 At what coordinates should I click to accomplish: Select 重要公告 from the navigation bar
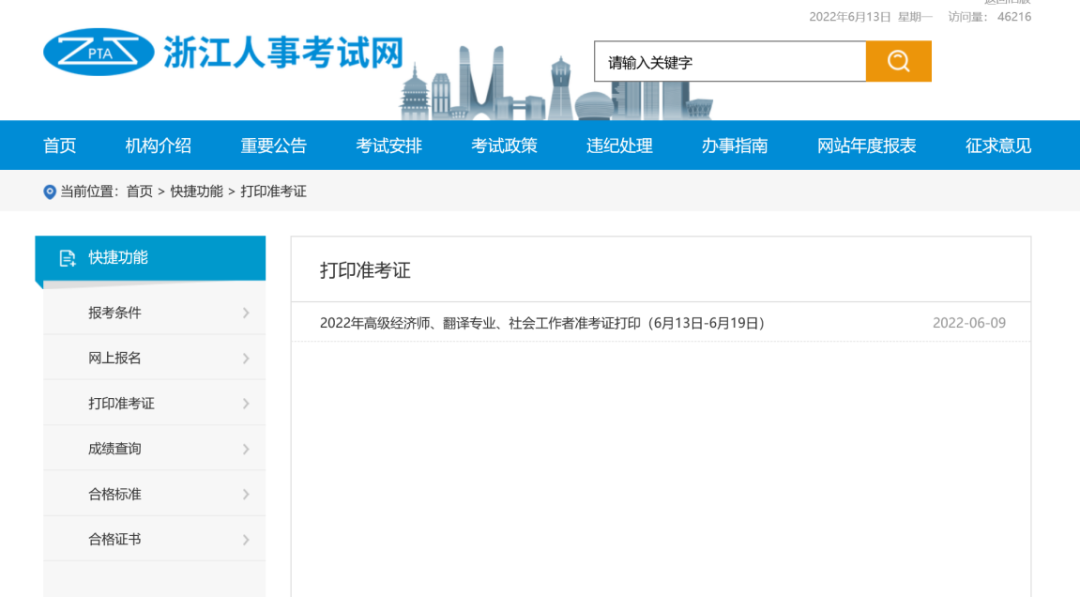pyautogui.click(x=273, y=146)
